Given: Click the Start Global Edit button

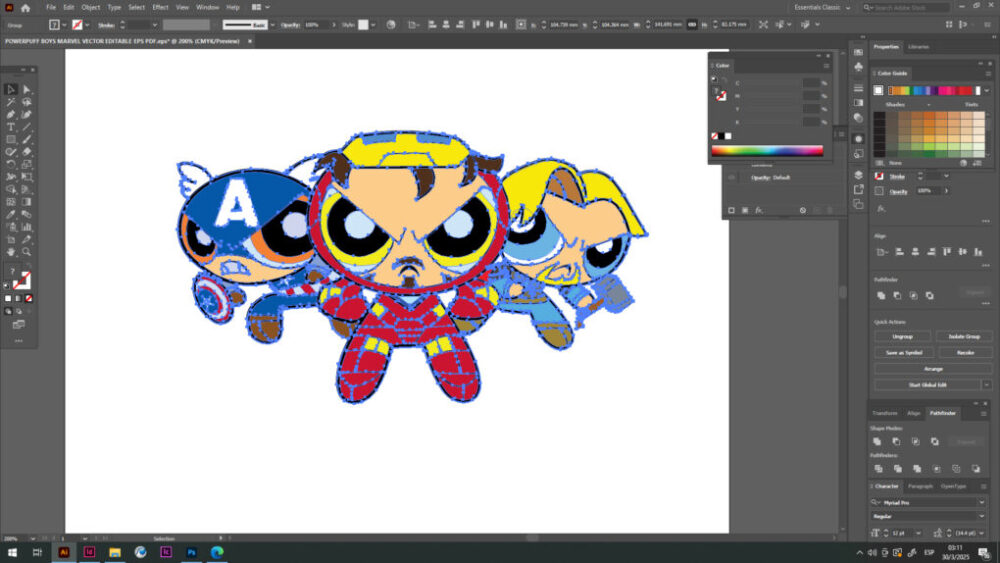Looking at the screenshot, I should point(927,385).
